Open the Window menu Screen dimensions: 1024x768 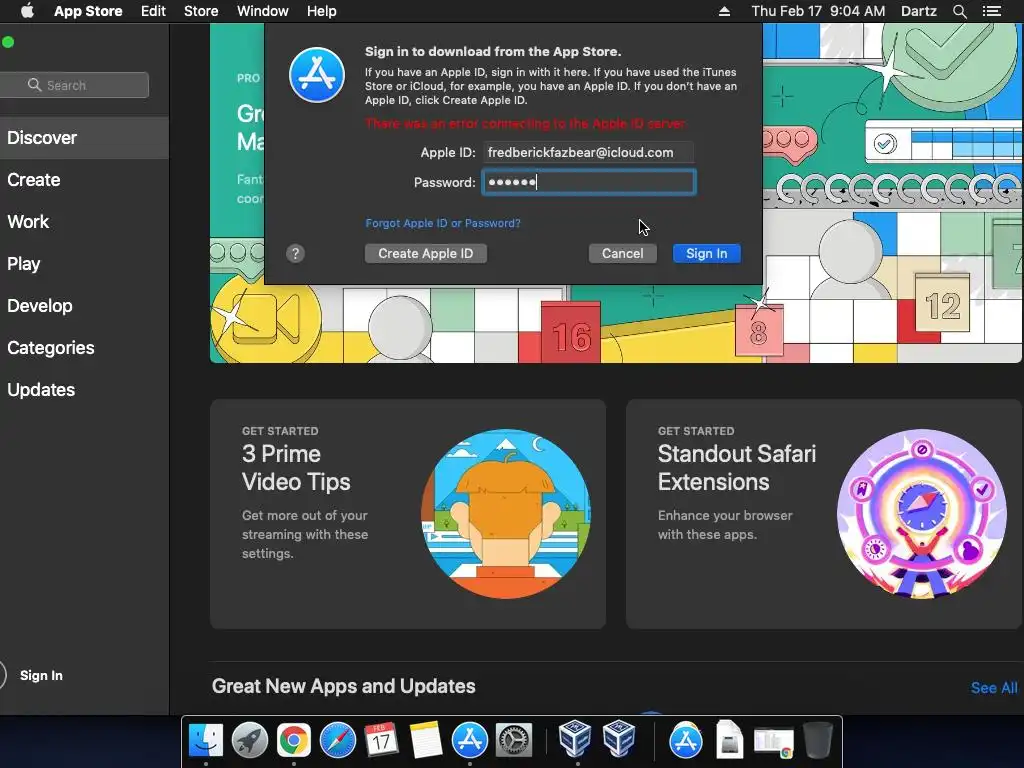coord(263,11)
